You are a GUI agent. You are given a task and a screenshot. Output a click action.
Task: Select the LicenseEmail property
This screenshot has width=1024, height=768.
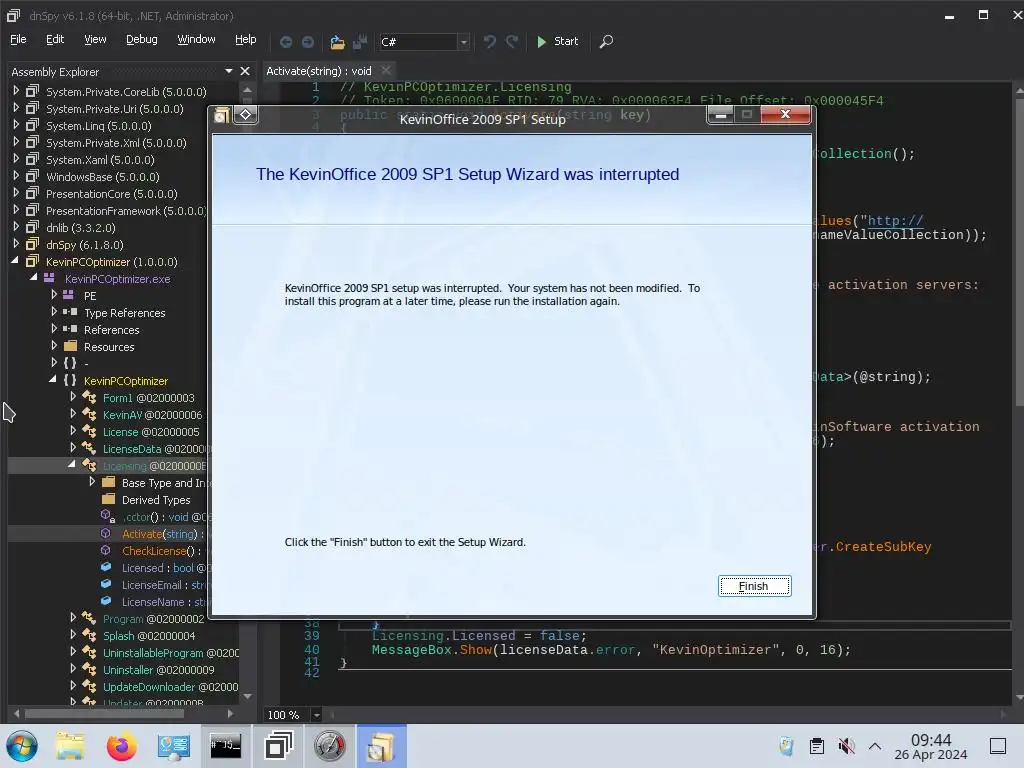pos(164,584)
